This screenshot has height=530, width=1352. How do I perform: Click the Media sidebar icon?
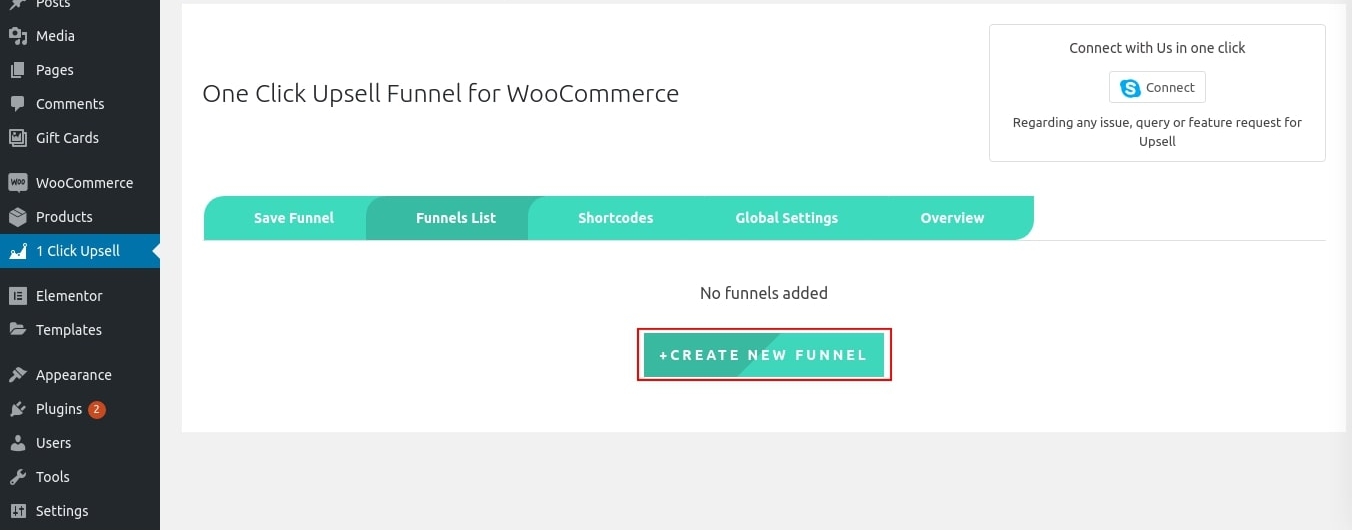[x=17, y=36]
